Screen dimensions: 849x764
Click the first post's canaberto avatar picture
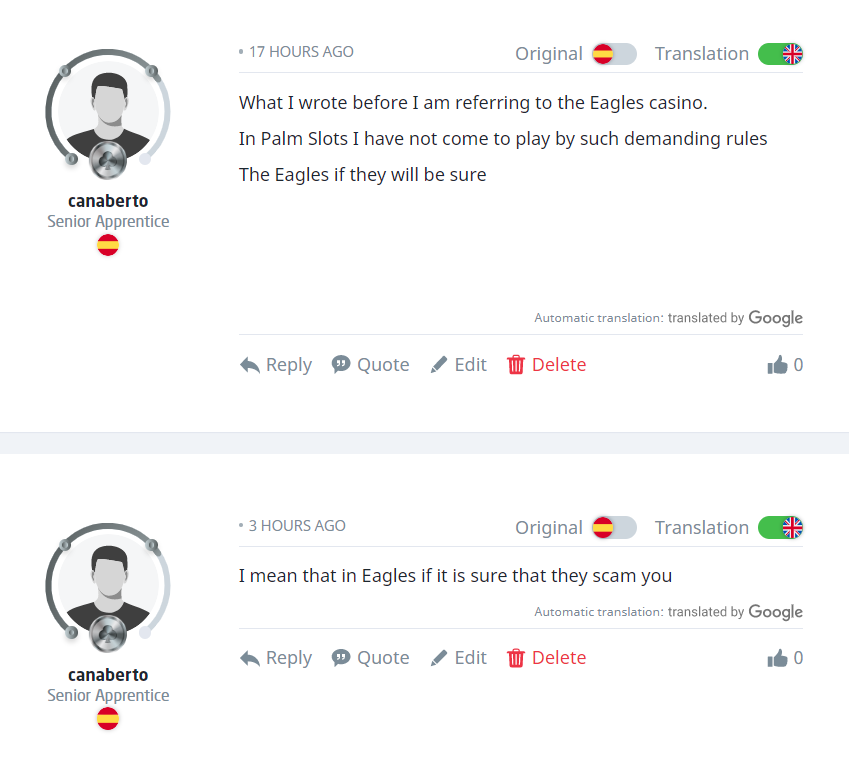pyautogui.click(x=108, y=108)
